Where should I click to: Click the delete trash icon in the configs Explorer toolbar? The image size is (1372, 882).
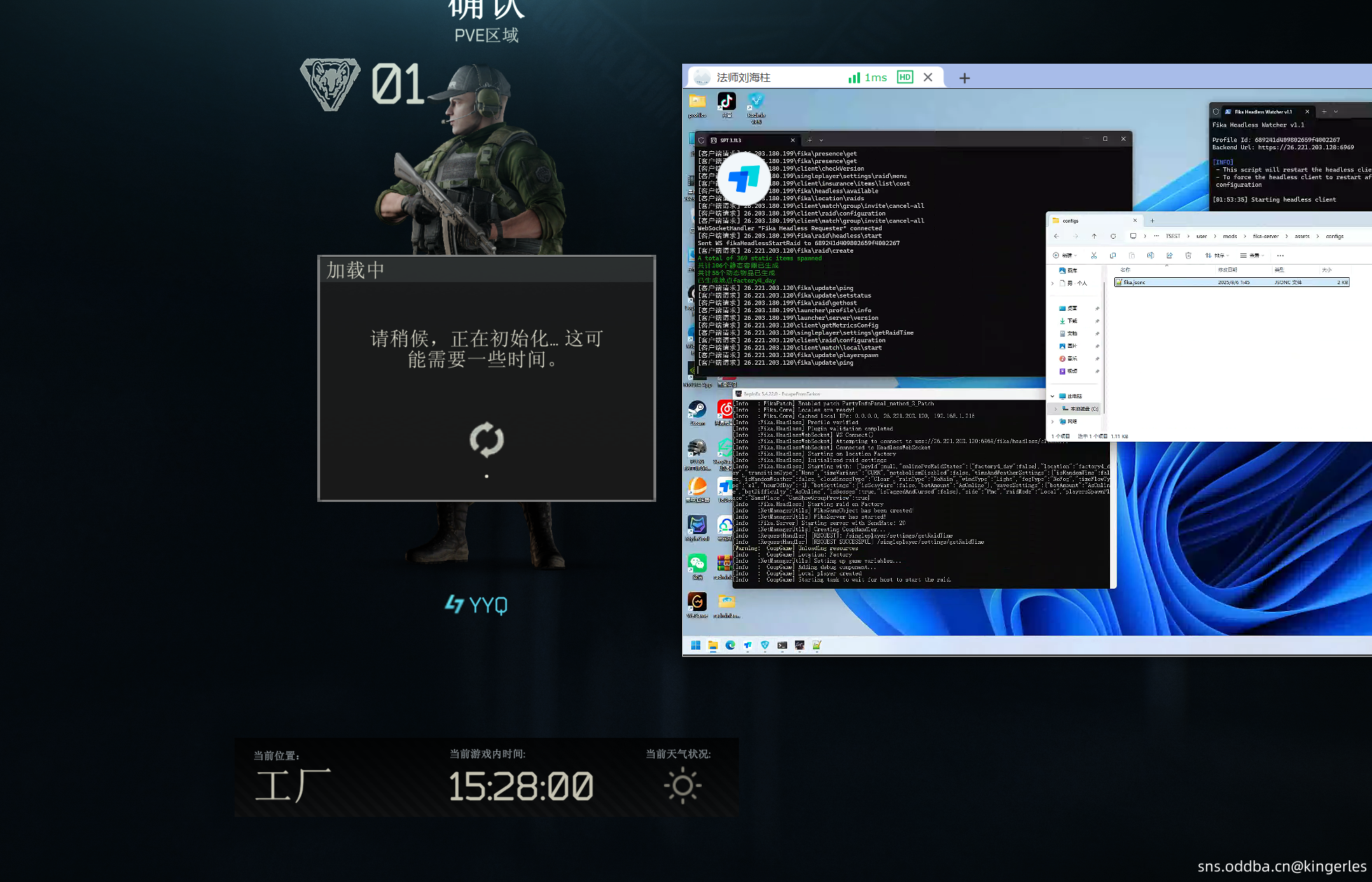(x=1189, y=255)
